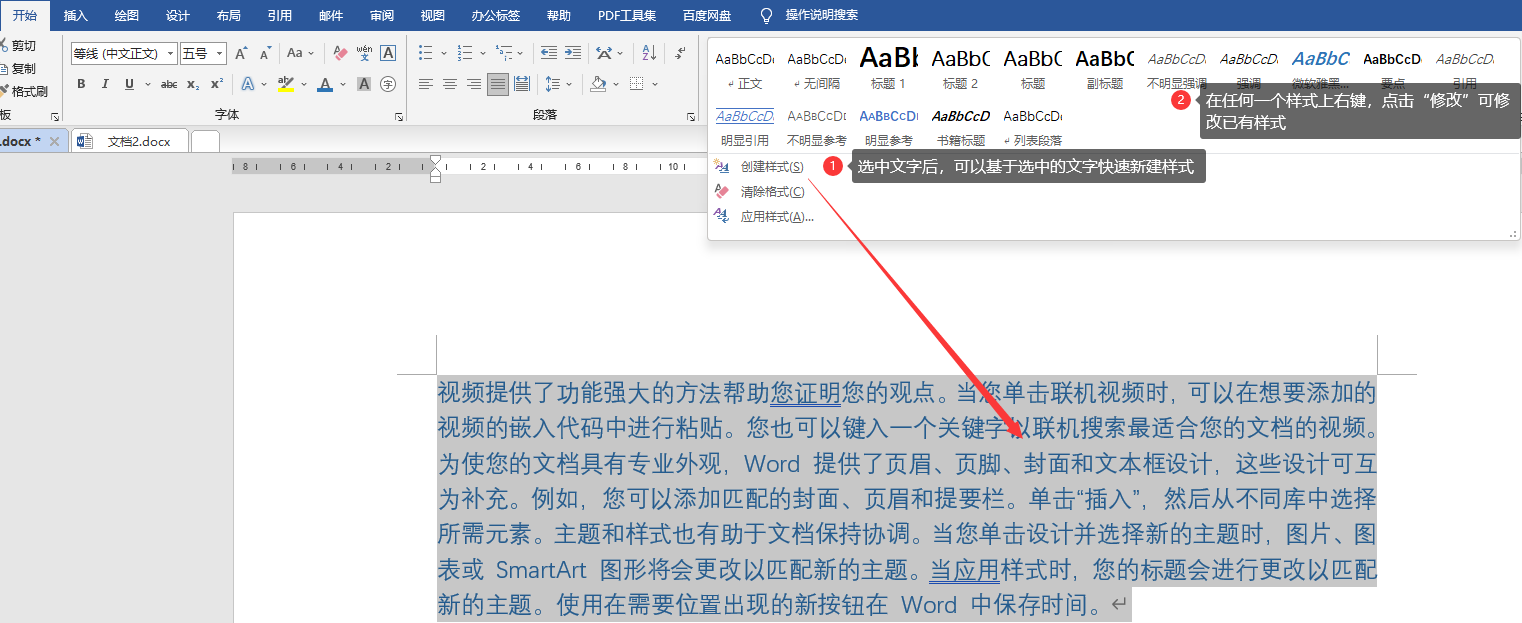1522x623 pixels.
Task: Clear all formatting using the eraser icon
Action: pos(340,54)
